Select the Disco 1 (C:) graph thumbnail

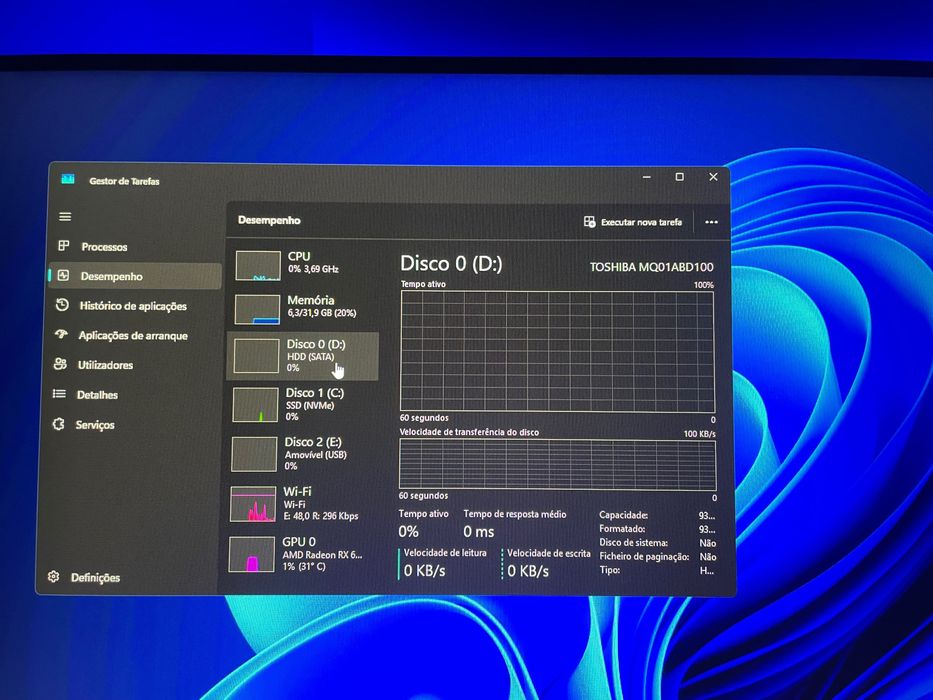coord(255,405)
